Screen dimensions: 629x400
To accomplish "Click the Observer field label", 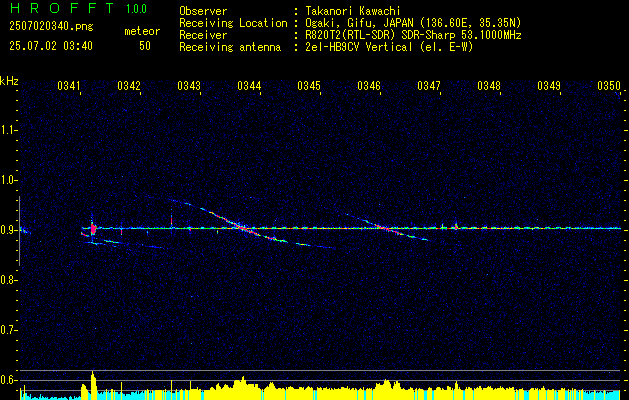I will coord(203,11).
